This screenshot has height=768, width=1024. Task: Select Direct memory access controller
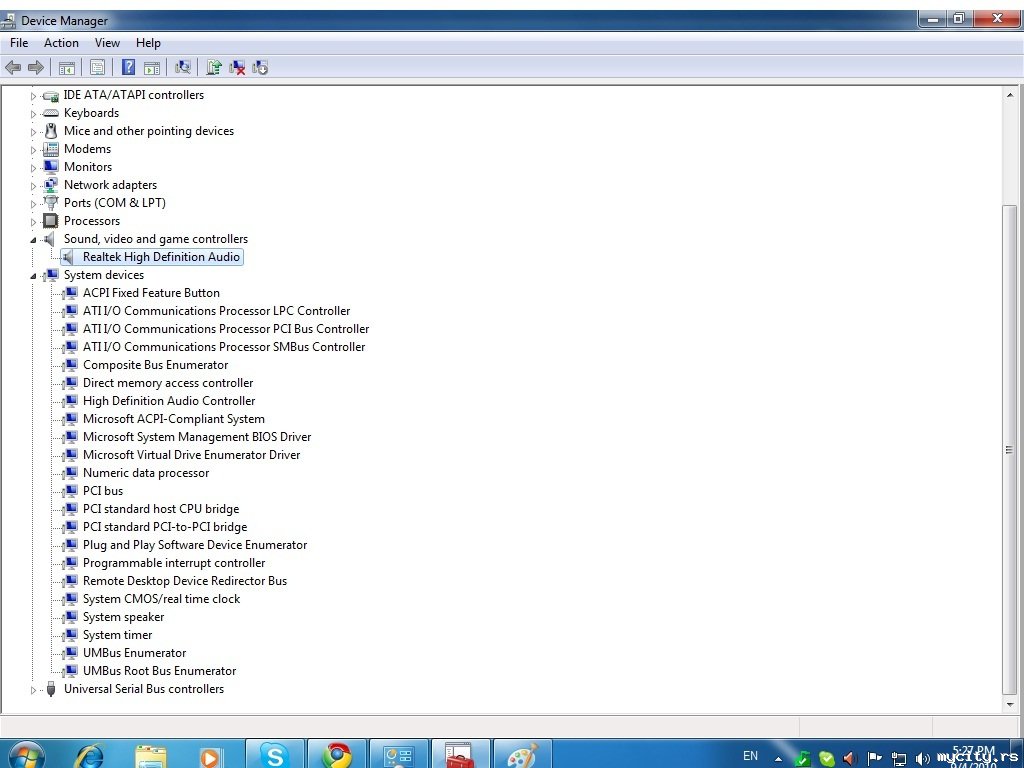[168, 383]
